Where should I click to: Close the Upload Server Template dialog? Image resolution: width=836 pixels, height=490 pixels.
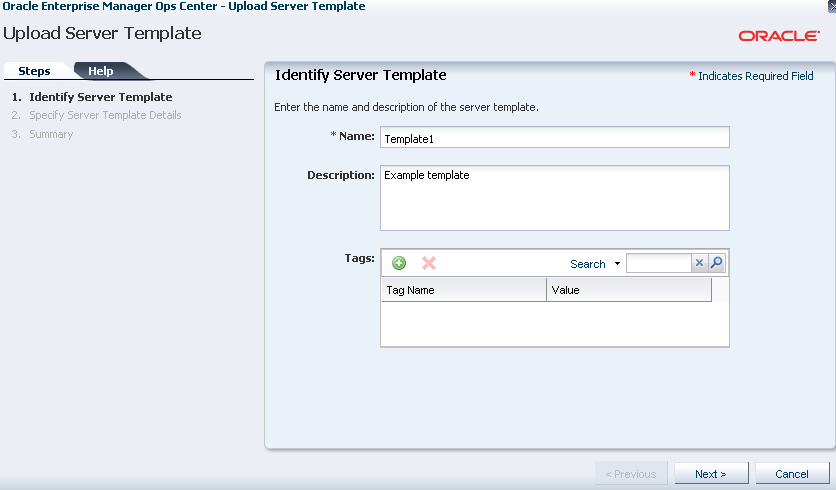[x=832, y=6]
